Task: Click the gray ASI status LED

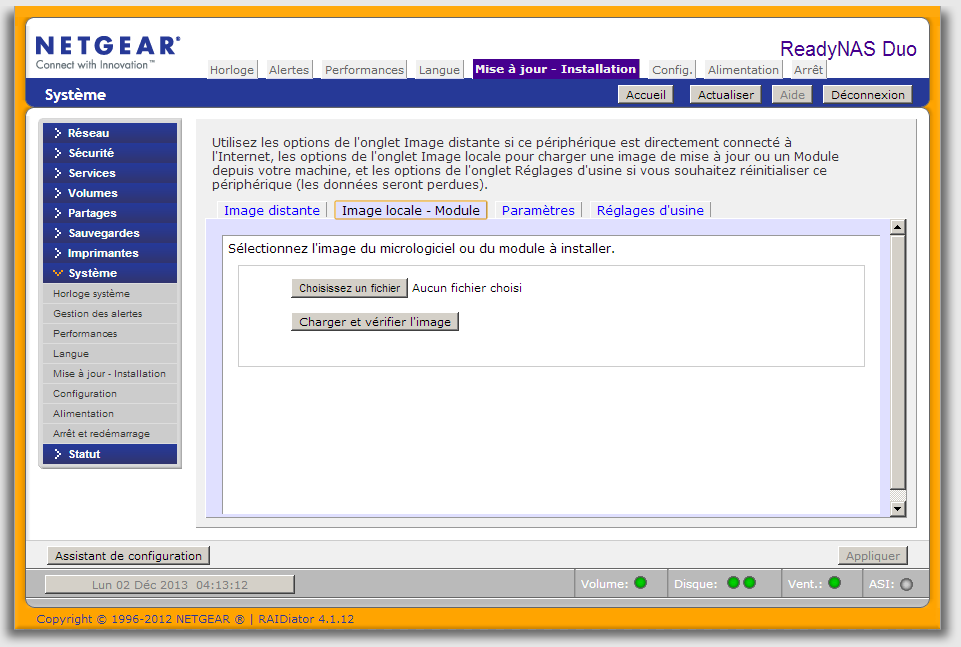Action: [x=906, y=584]
